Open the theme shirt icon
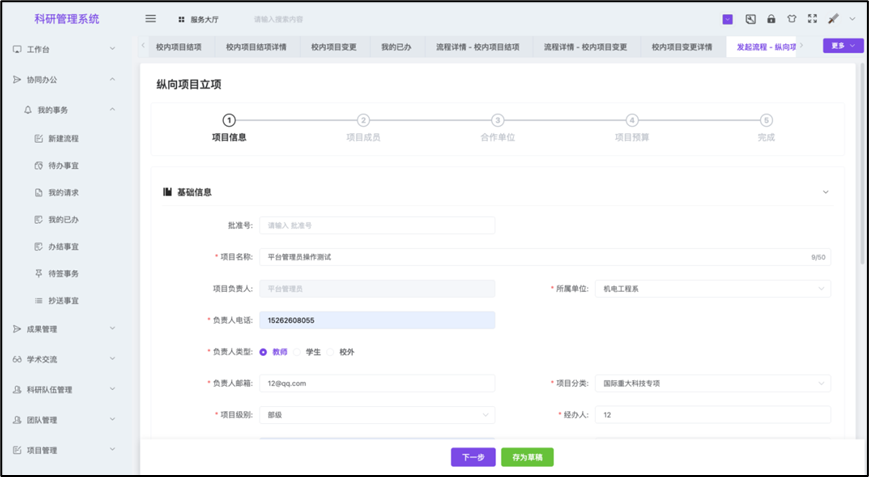This screenshot has height=477, width=869. tap(791, 19)
